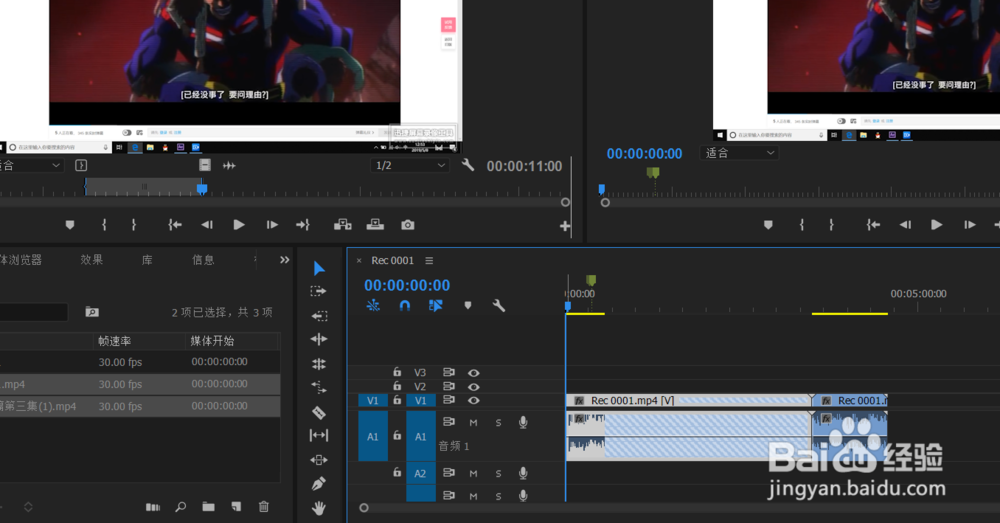Select the Slip tool
1000x523 pixels.
point(319,436)
